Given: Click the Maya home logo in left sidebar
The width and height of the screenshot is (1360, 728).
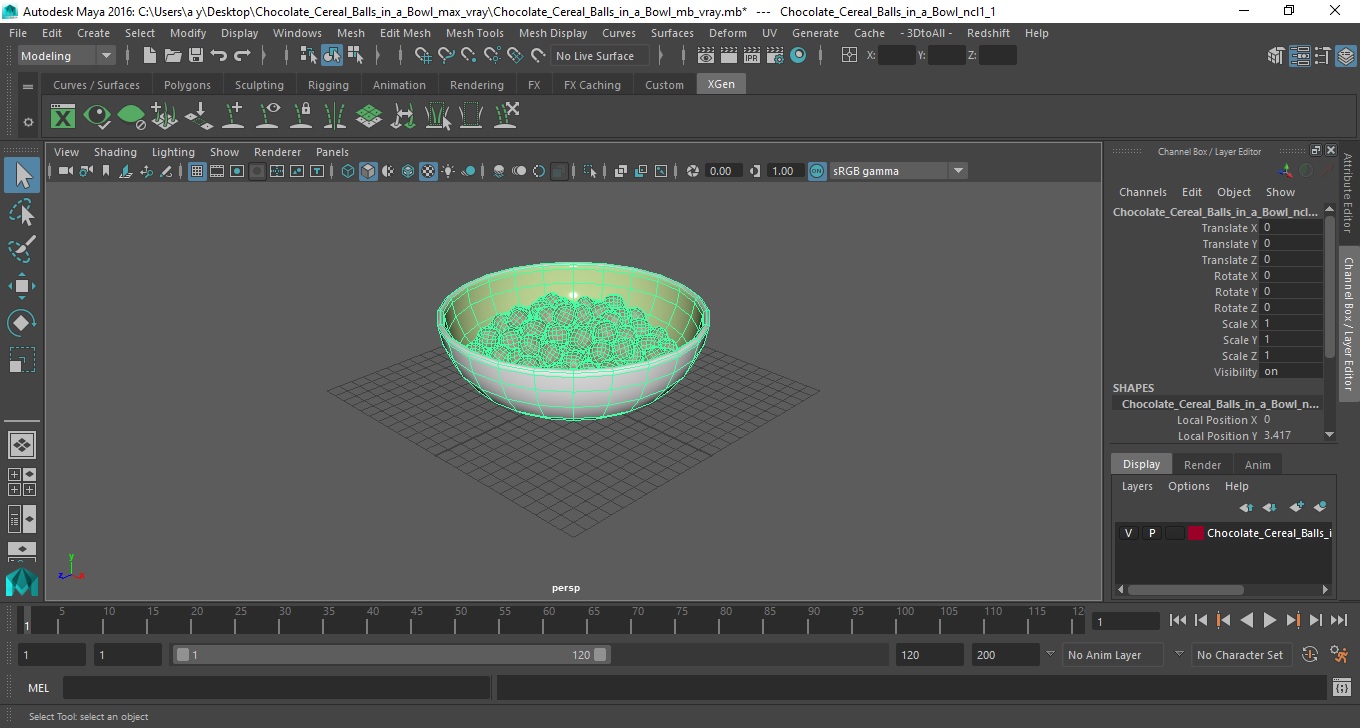Looking at the screenshot, I should [x=21, y=582].
